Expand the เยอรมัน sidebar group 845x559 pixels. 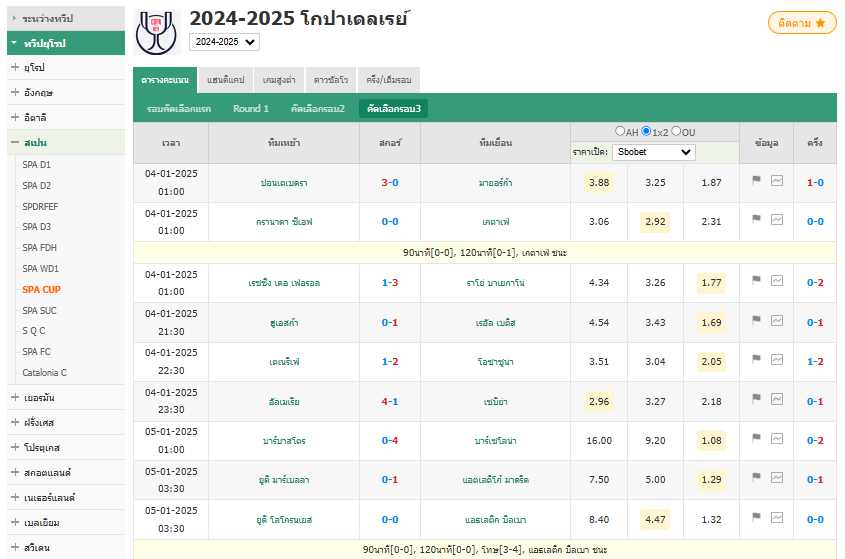pos(66,397)
